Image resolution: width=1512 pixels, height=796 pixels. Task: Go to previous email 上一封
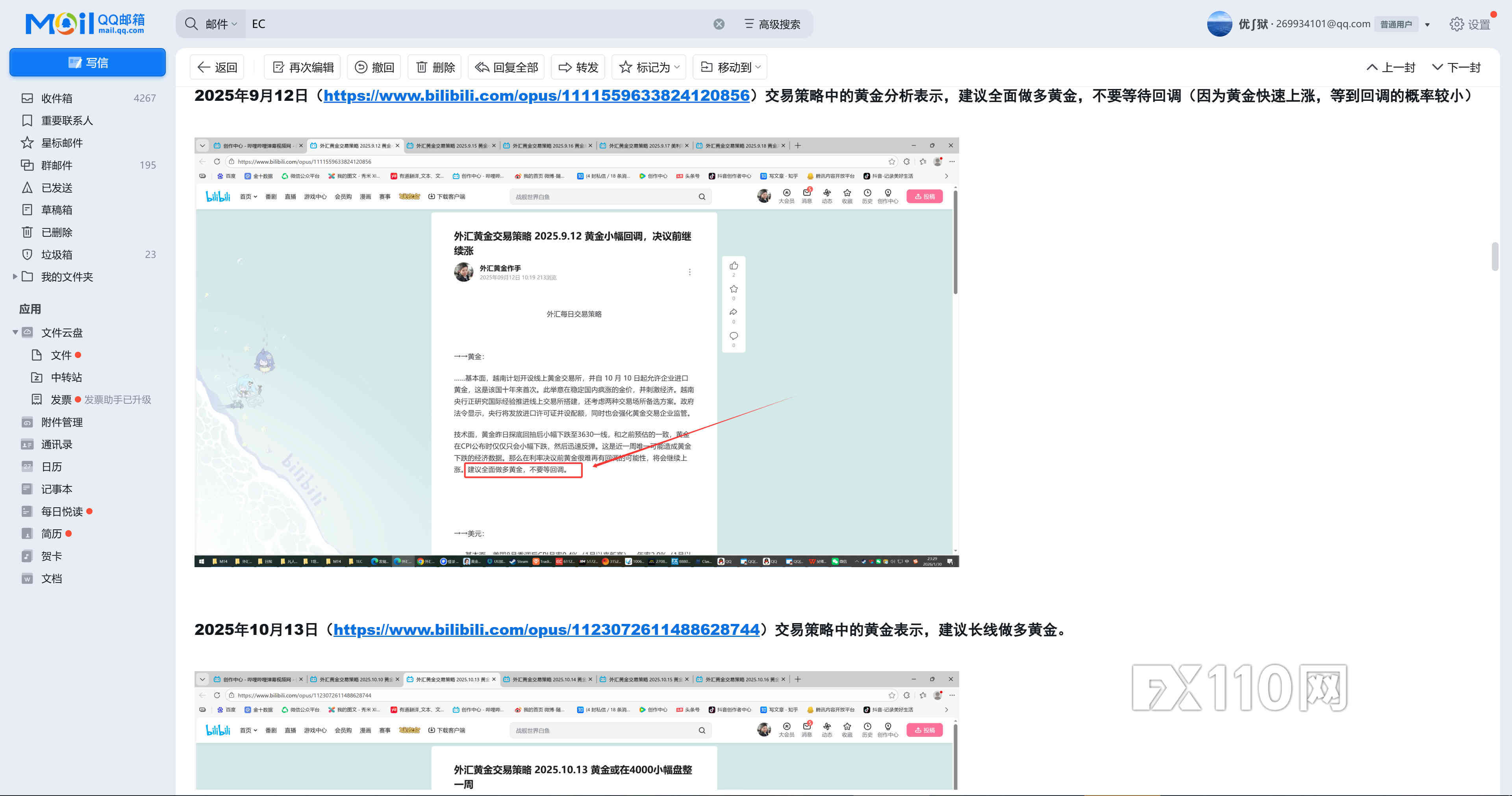[1390, 67]
